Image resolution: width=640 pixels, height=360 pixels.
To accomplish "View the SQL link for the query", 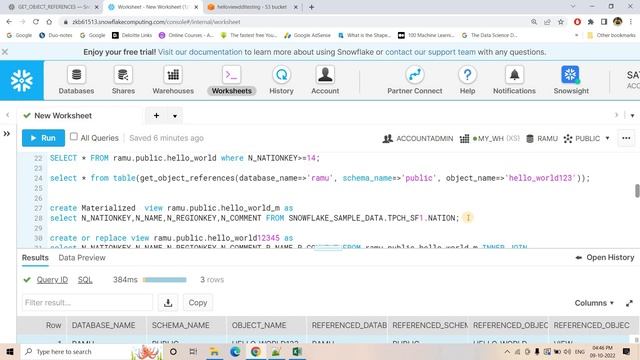I will 85,280.
